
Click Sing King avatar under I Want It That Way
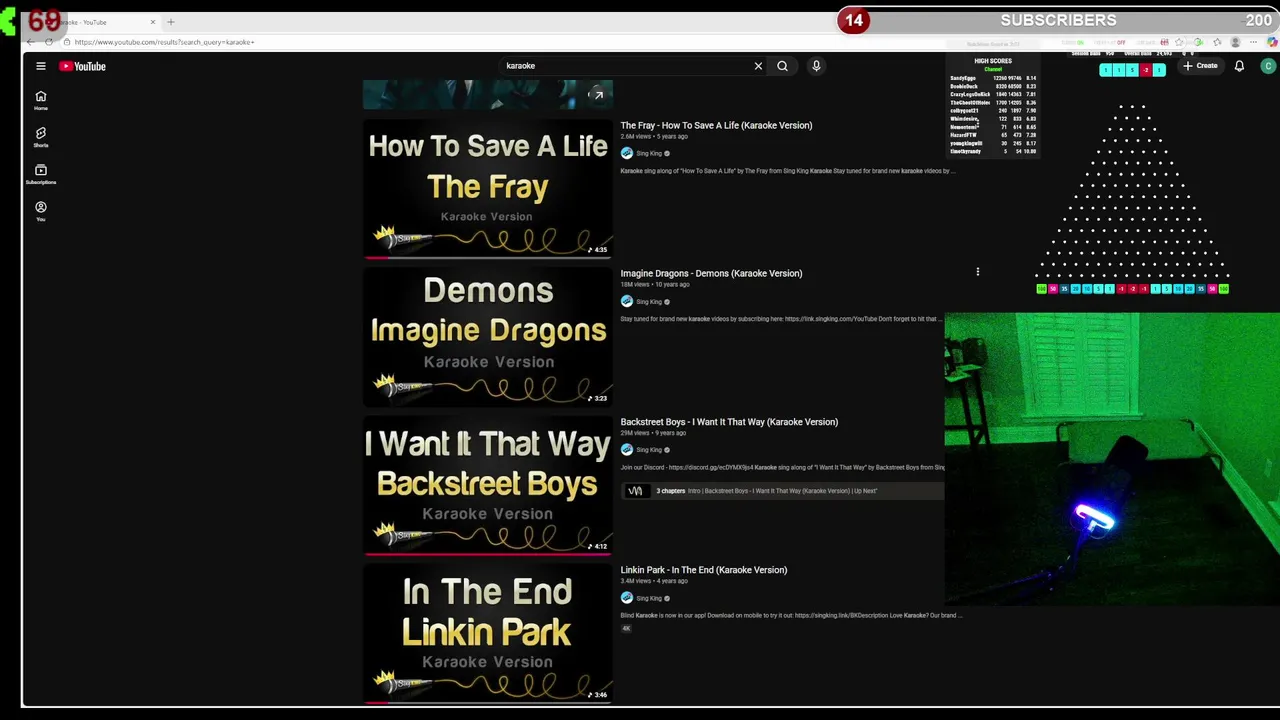627,450
